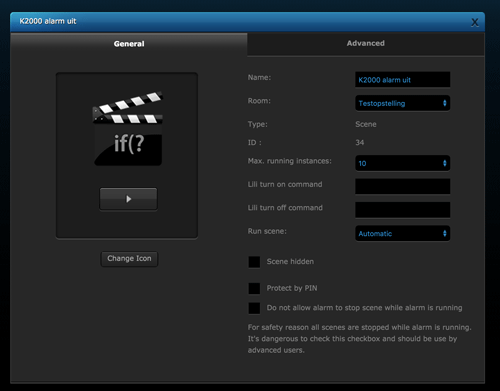Click the Lili turn on command field

[x=403, y=186]
